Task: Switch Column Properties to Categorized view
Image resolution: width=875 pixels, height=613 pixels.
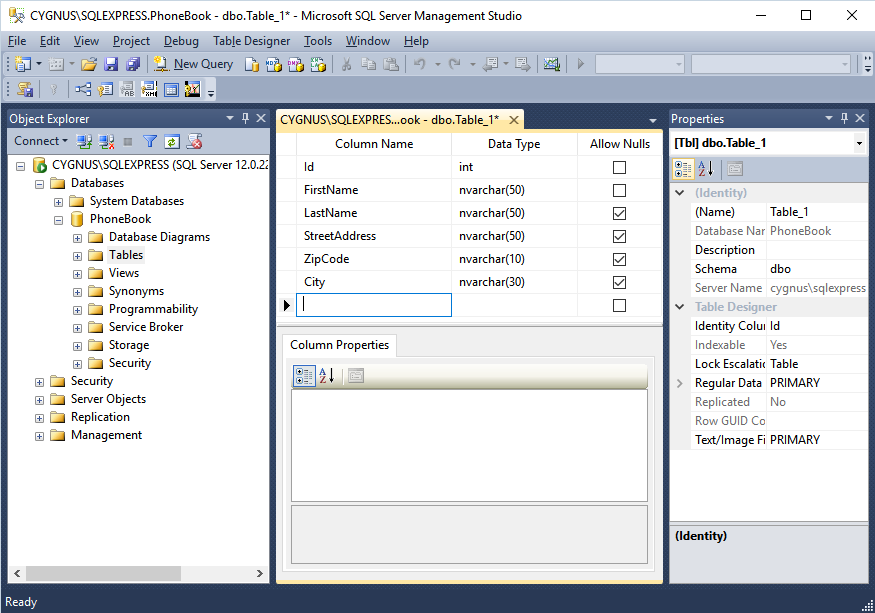Action: [304, 376]
